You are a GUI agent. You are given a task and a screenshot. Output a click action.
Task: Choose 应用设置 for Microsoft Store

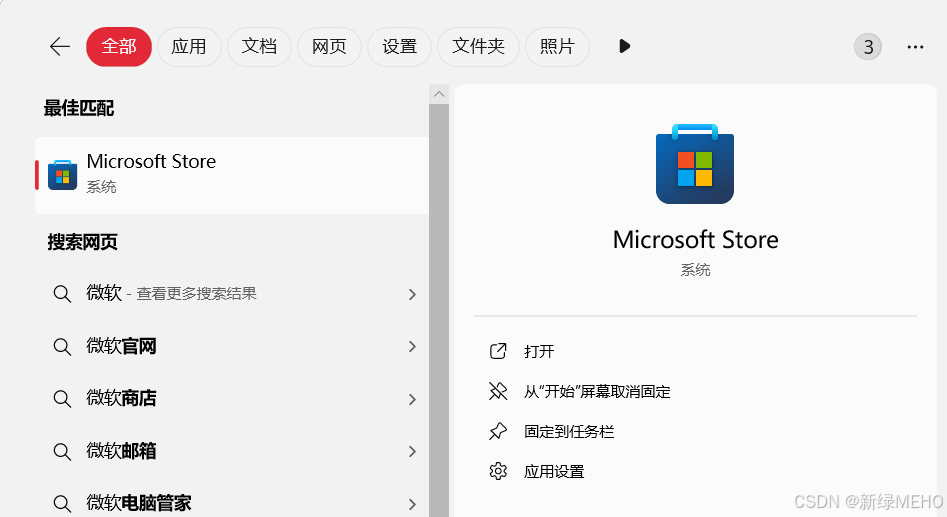pos(554,471)
